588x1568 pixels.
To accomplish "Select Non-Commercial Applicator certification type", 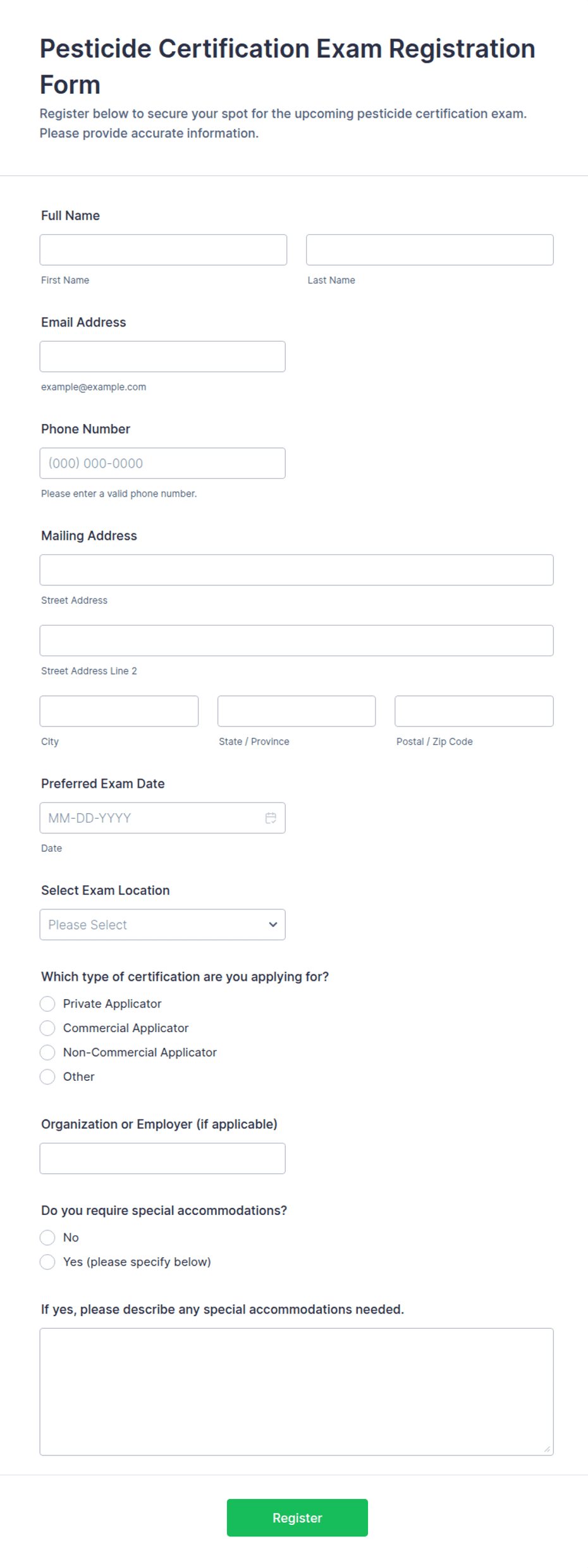I will click(47, 1052).
